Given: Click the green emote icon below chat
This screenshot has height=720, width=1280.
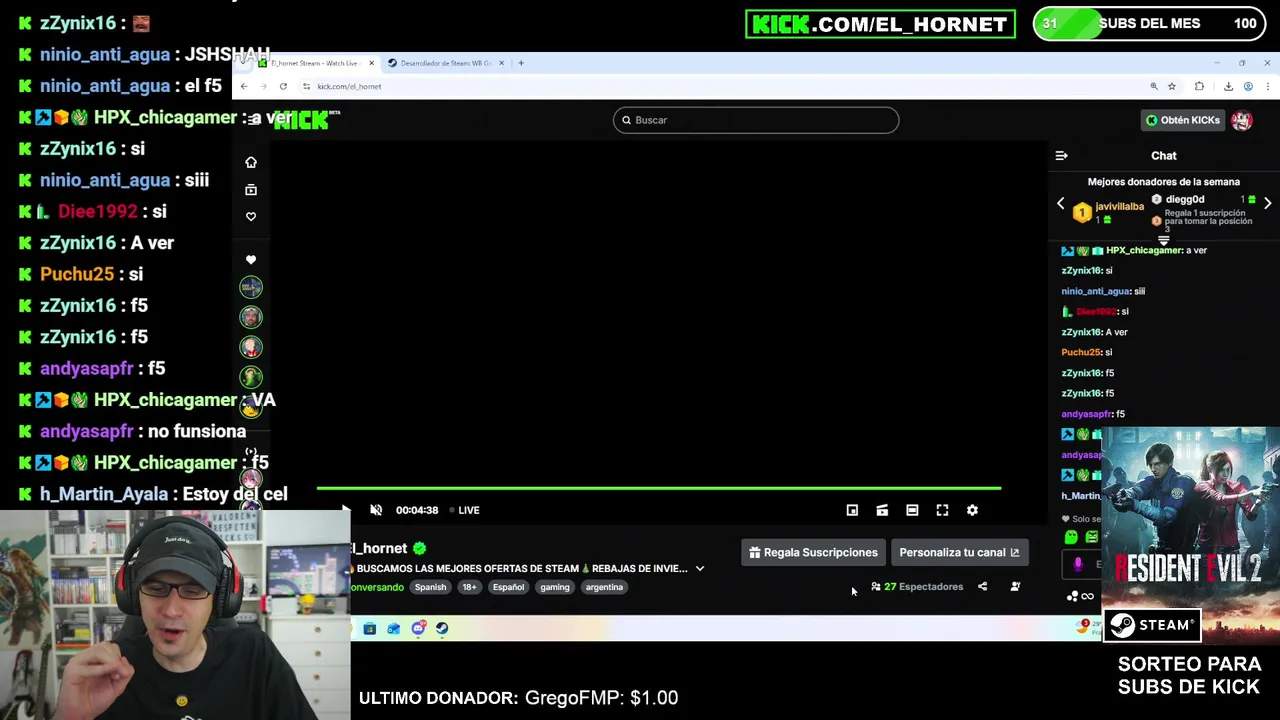Looking at the screenshot, I should [x=1071, y=538].
